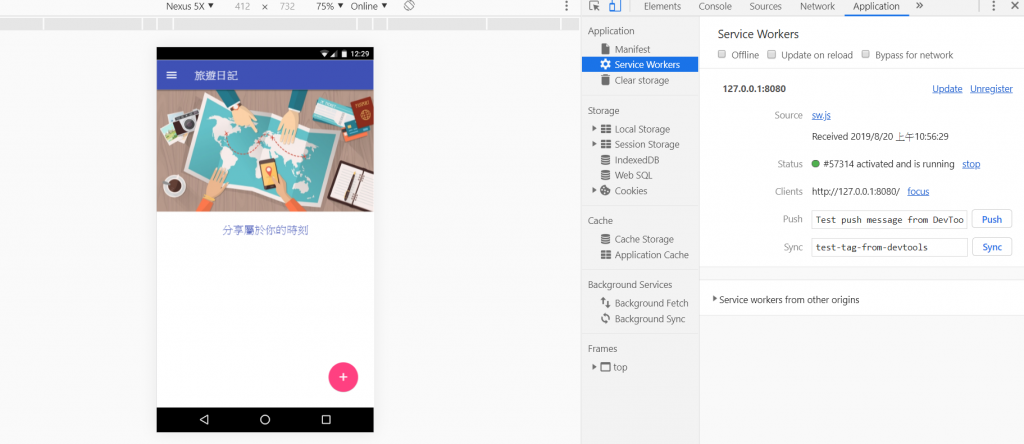Select Manifest in the Application sidebar
This screenshot has width=1024, height=444.
[632, 49]
